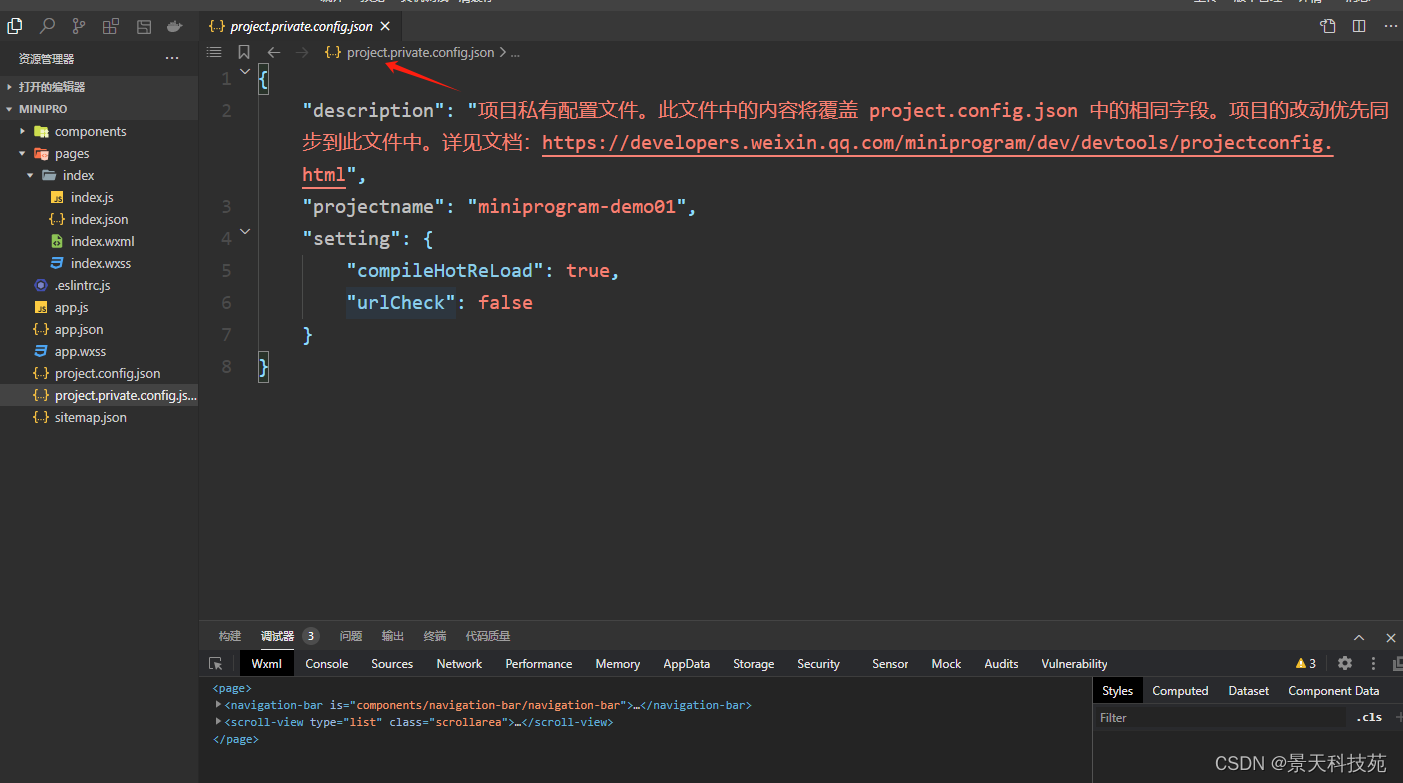Viewport: 1403px width, 783px height.
Task: Open the Source Control branch icon
Action: coord(79,26)
